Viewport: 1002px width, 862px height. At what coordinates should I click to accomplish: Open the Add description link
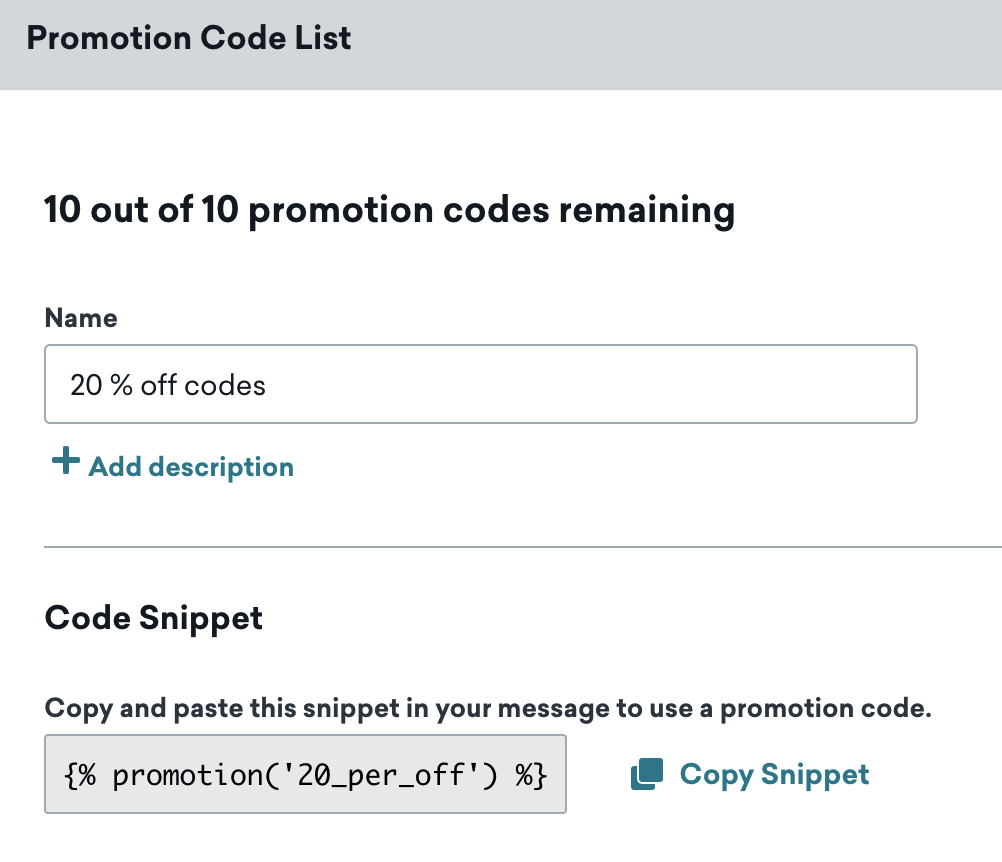(x=190, y=467)
